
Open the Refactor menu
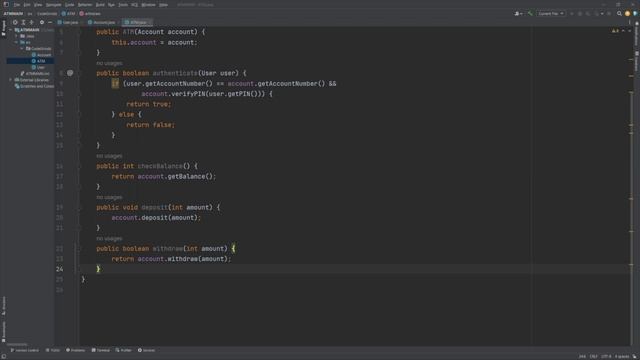pyautogui.click(x=85, y=5)
